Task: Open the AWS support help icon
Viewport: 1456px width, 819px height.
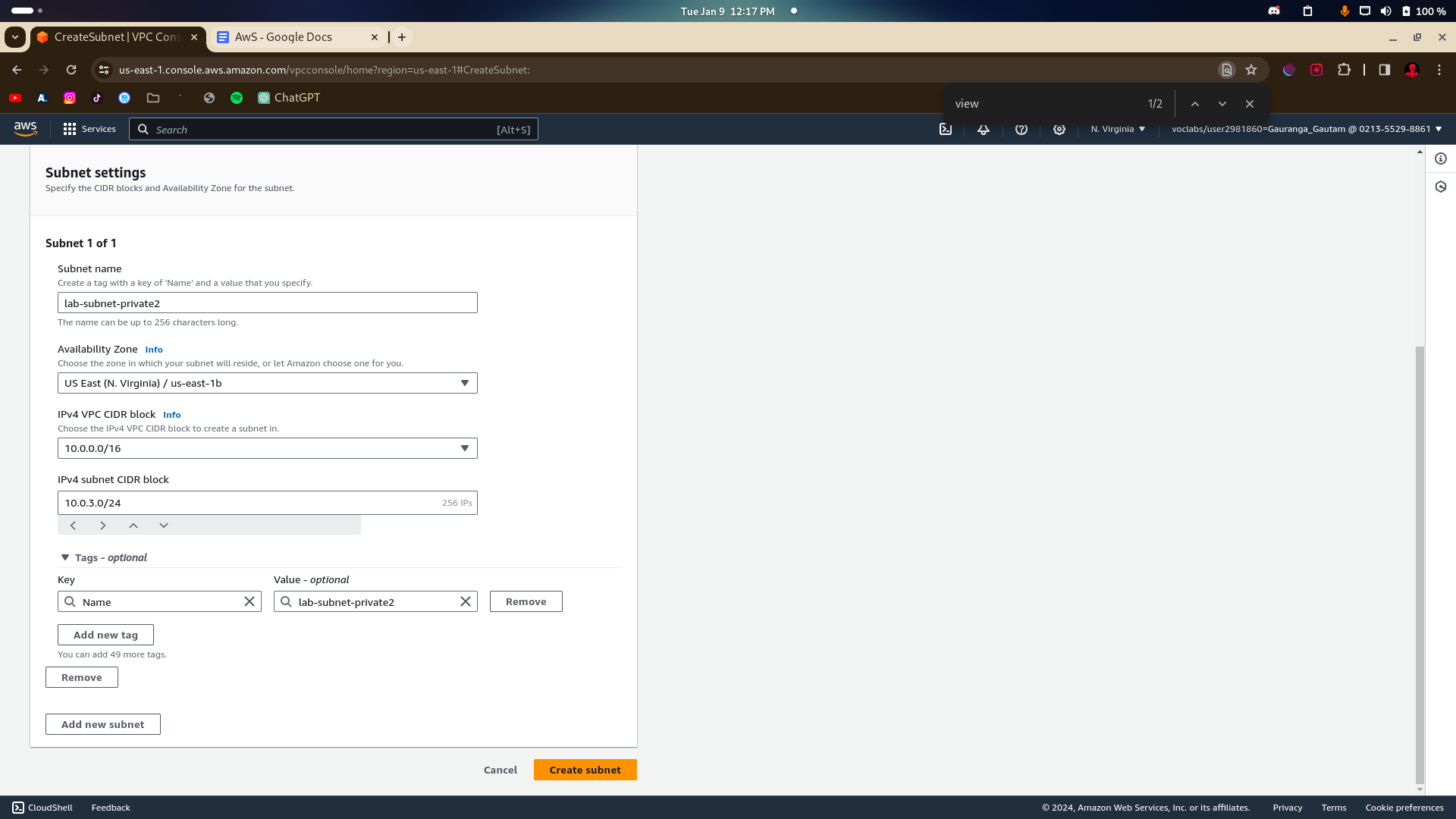Action: click(1021, 129)
